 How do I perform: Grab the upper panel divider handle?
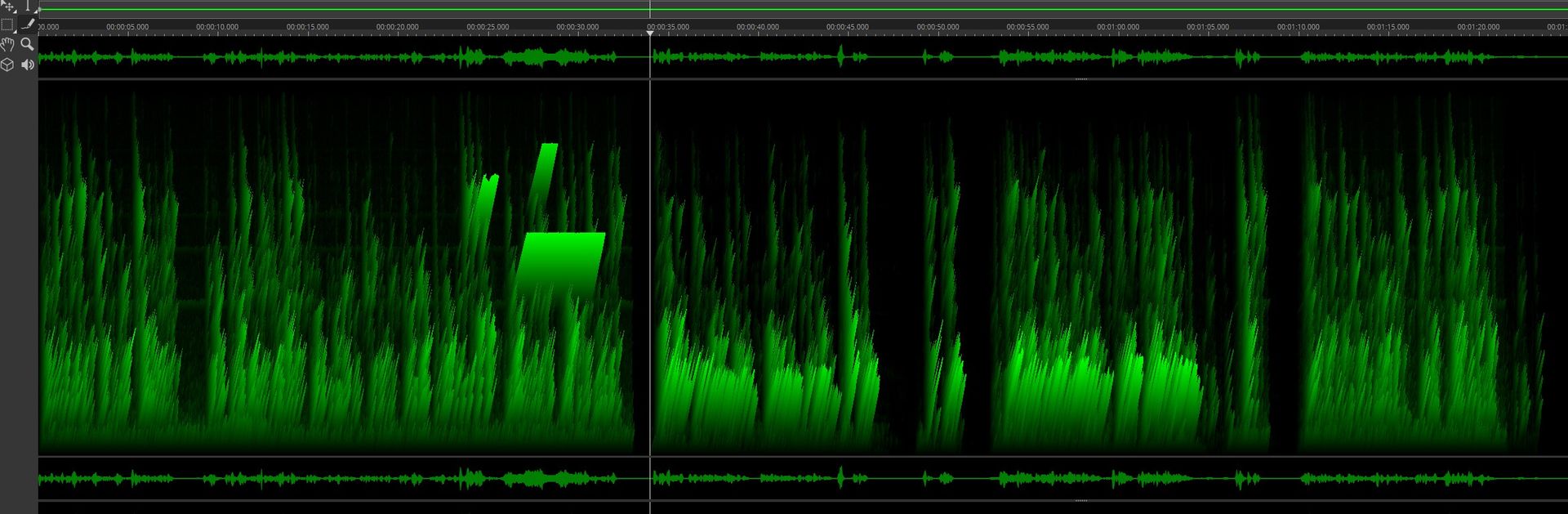[x=1080, y=79]
